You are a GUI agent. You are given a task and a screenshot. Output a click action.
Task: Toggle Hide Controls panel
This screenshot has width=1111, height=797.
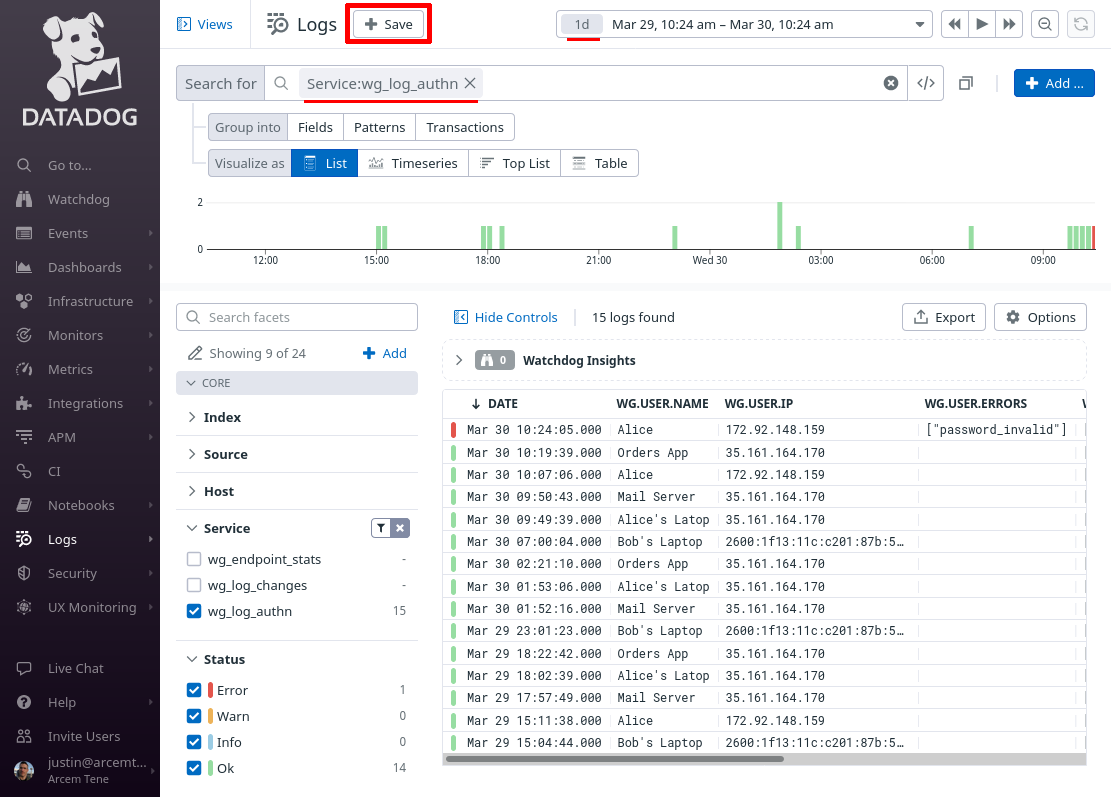point(505,317)
